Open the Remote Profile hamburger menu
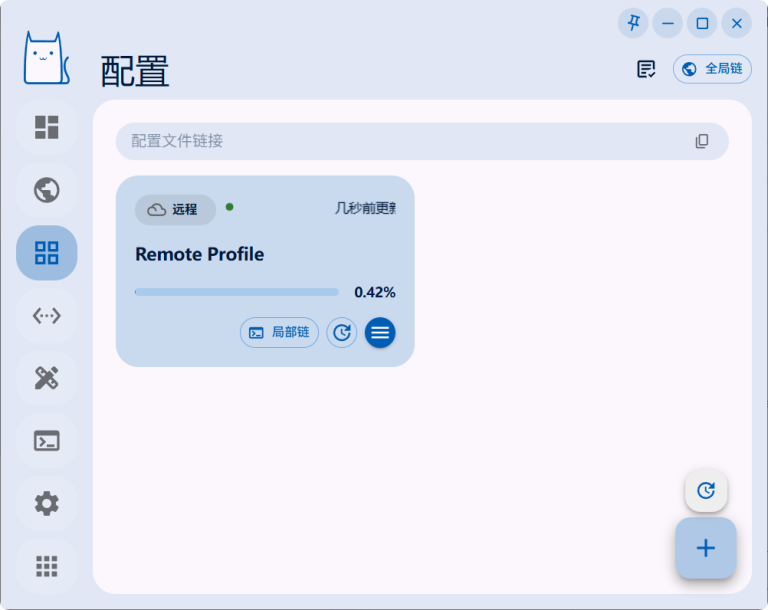The image size is (768, 610). [x=380, y=333]
